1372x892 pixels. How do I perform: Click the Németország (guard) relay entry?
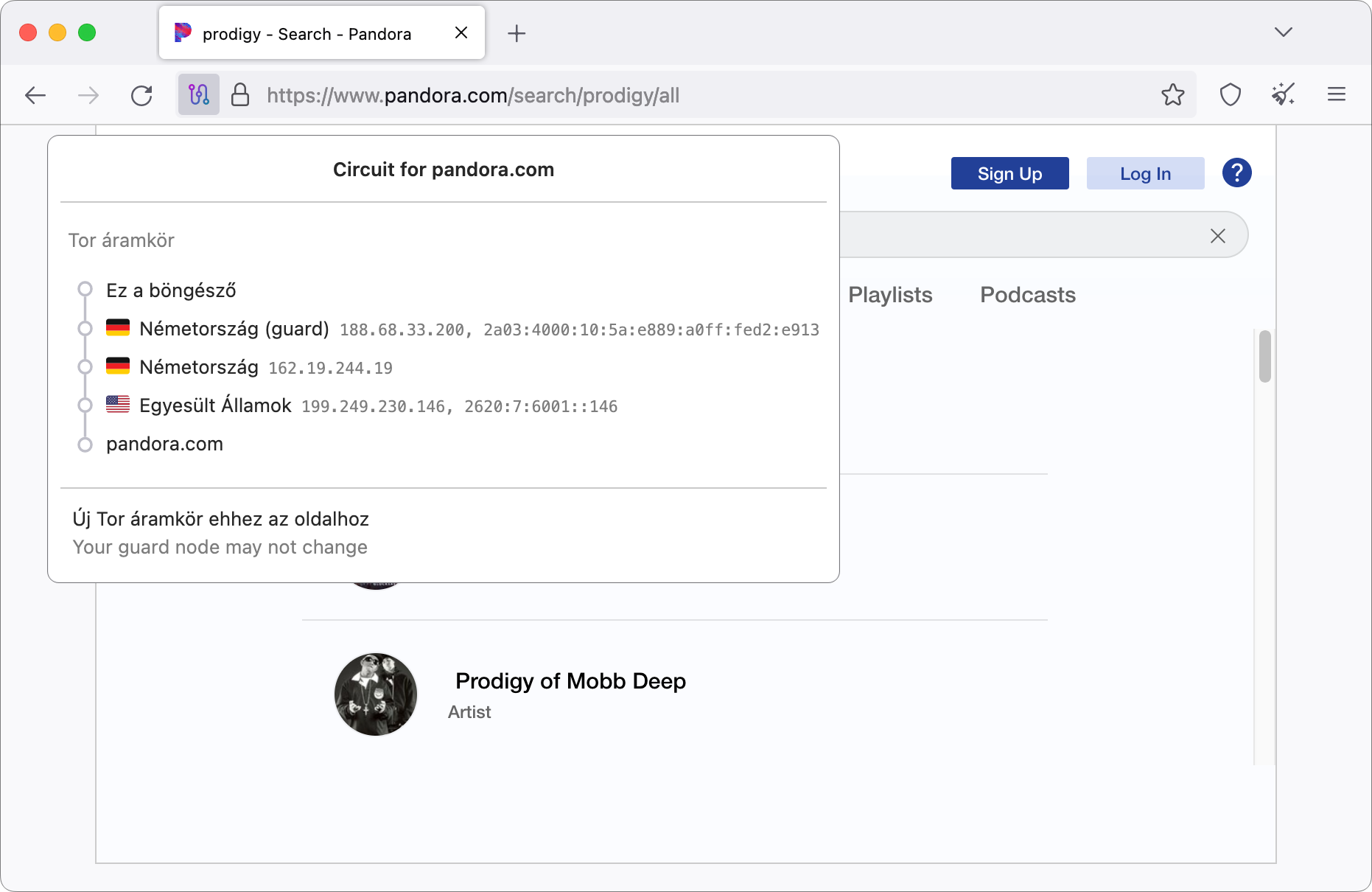463,329
